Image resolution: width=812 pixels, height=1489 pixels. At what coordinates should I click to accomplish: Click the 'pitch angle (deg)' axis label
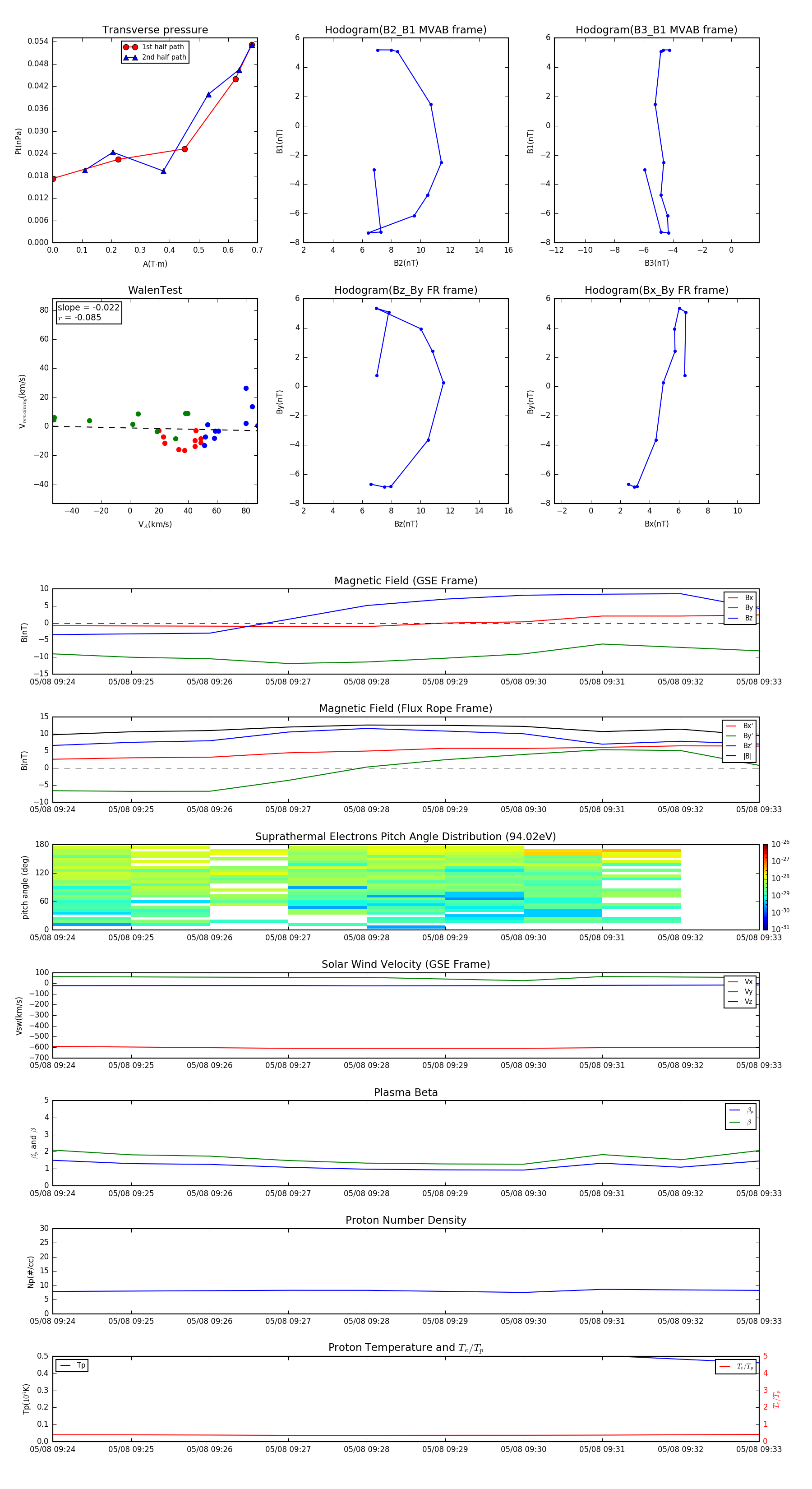click(x=25, y=887)
